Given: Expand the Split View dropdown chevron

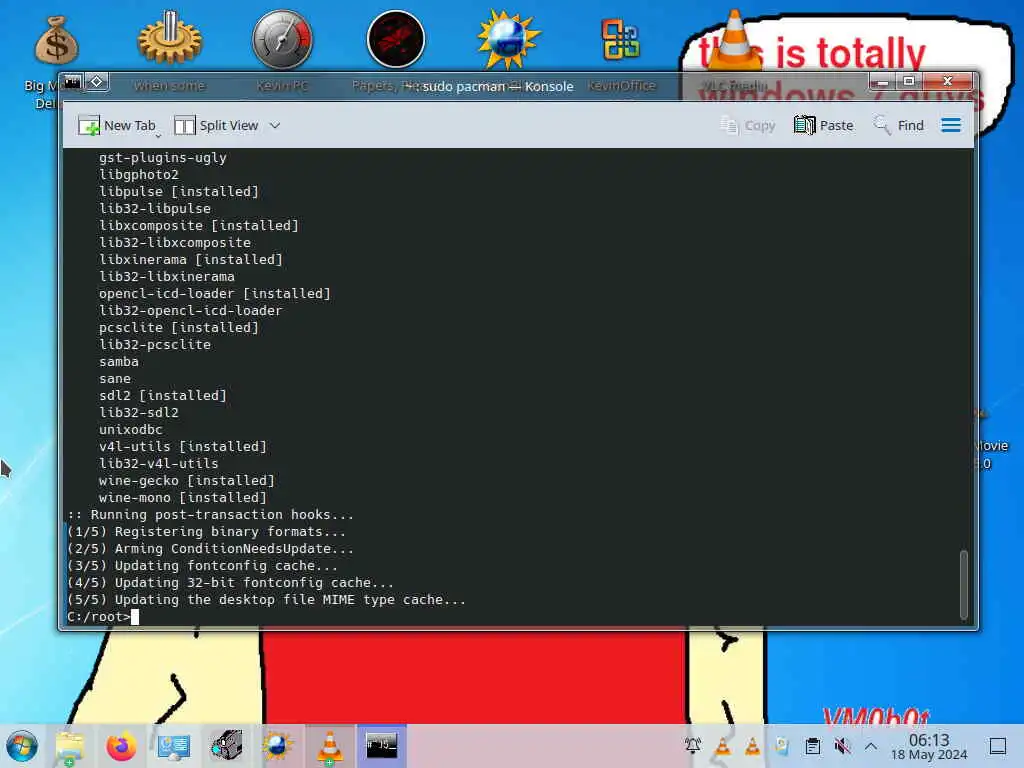Looking at the screenshot, I should (x=275, y=125).
